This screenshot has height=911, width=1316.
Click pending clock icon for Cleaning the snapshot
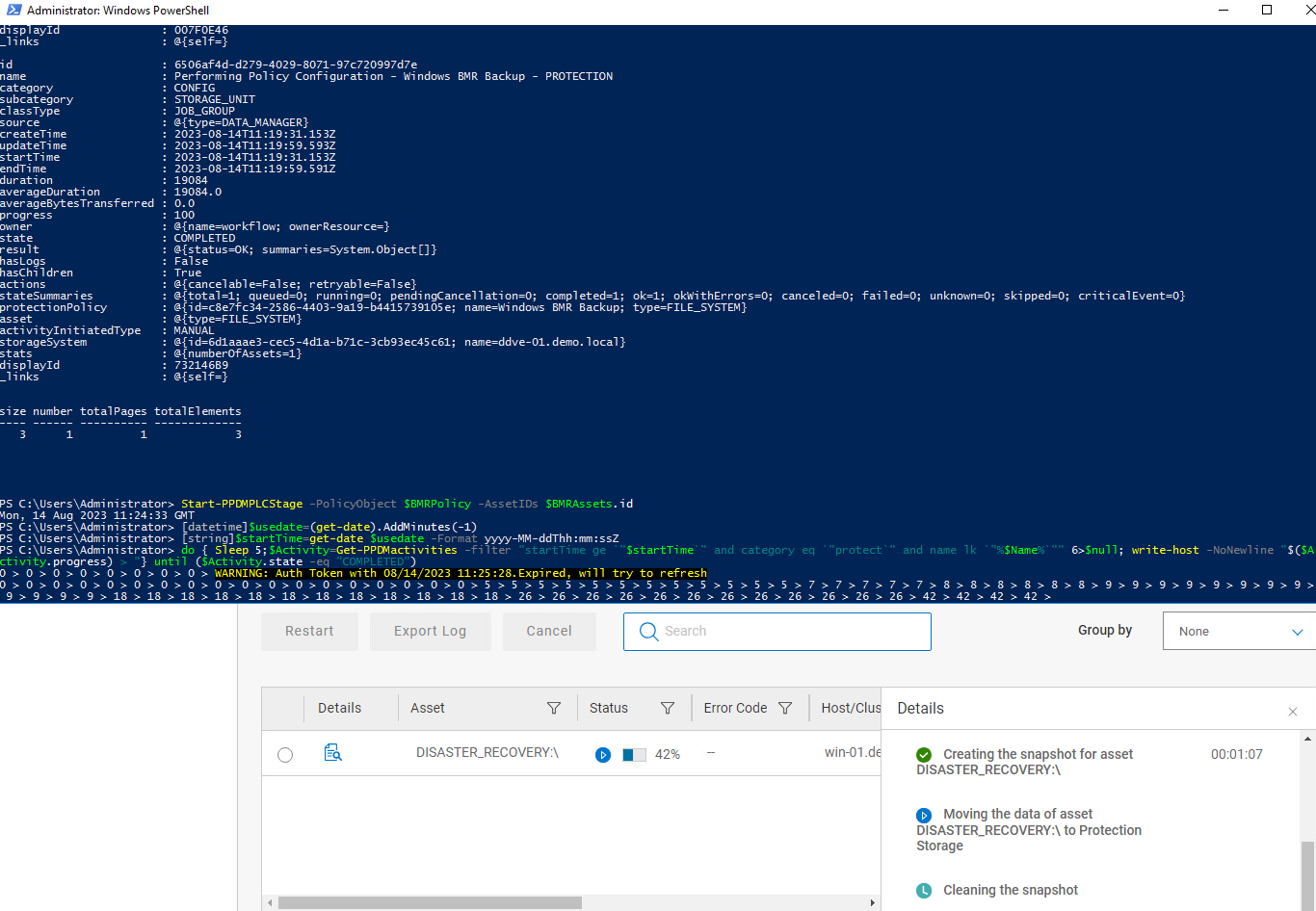(x=924, y=891)
